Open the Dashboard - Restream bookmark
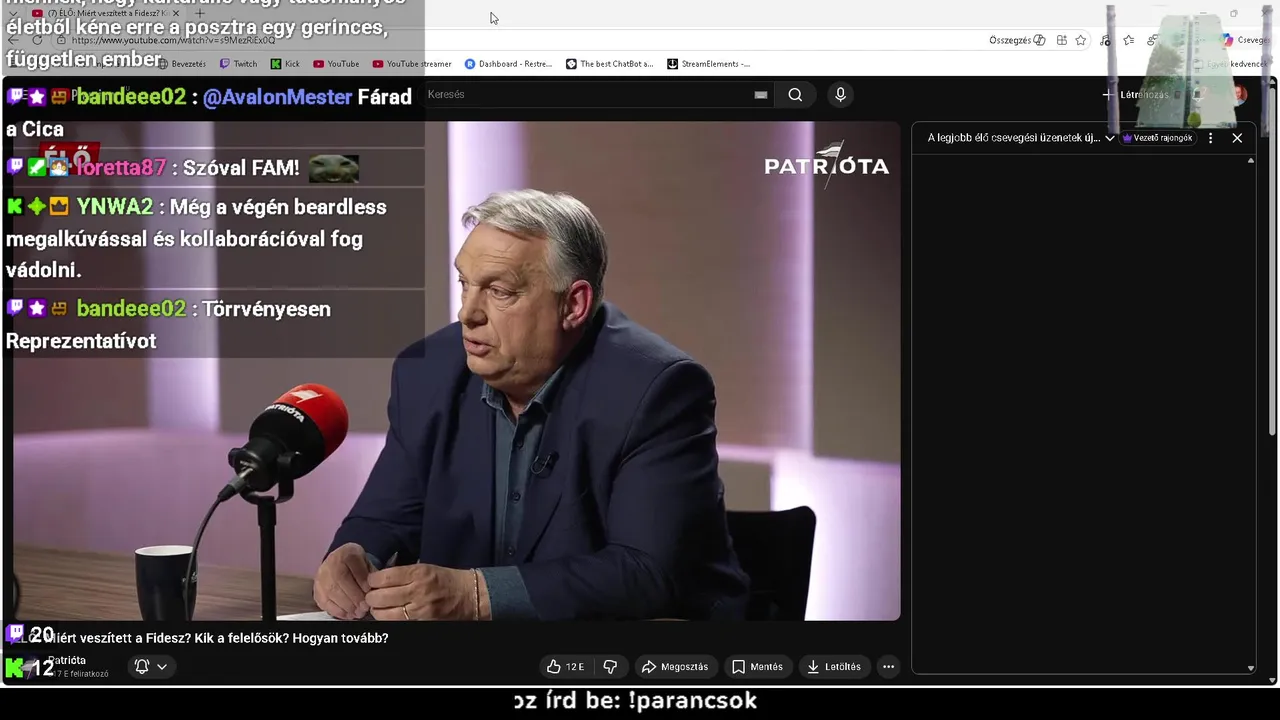1280x720 pixels. tap(508, 64)
